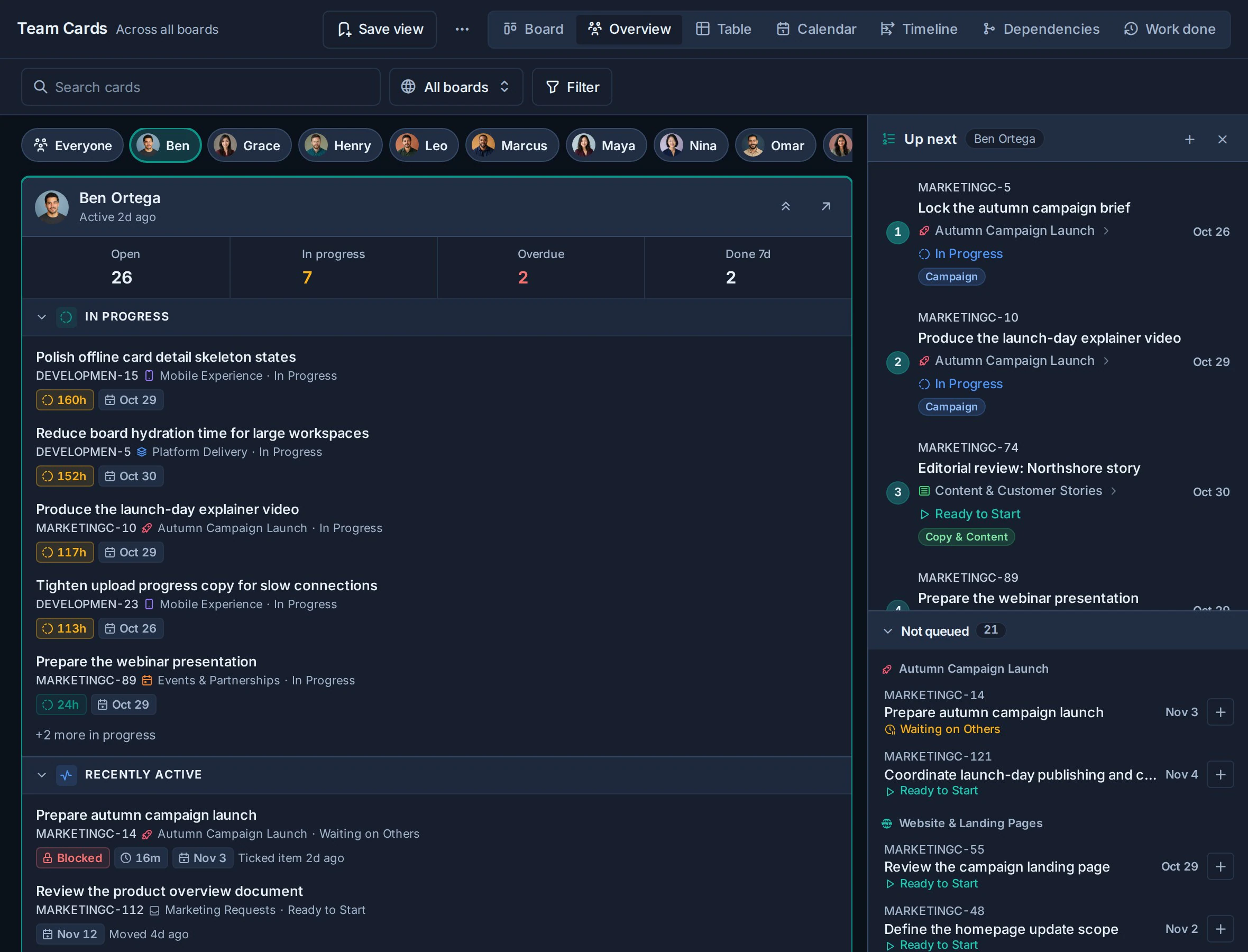Open the Dependencies view tab

pyautogui.click(x=1041, y=29)
